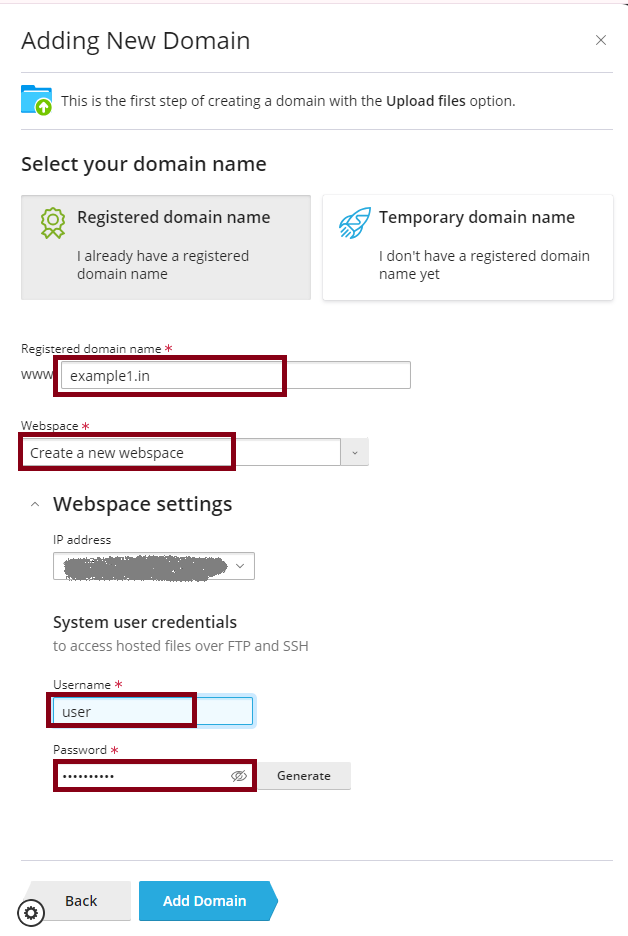Close the Adding New Domain dialog

point(600,41)
